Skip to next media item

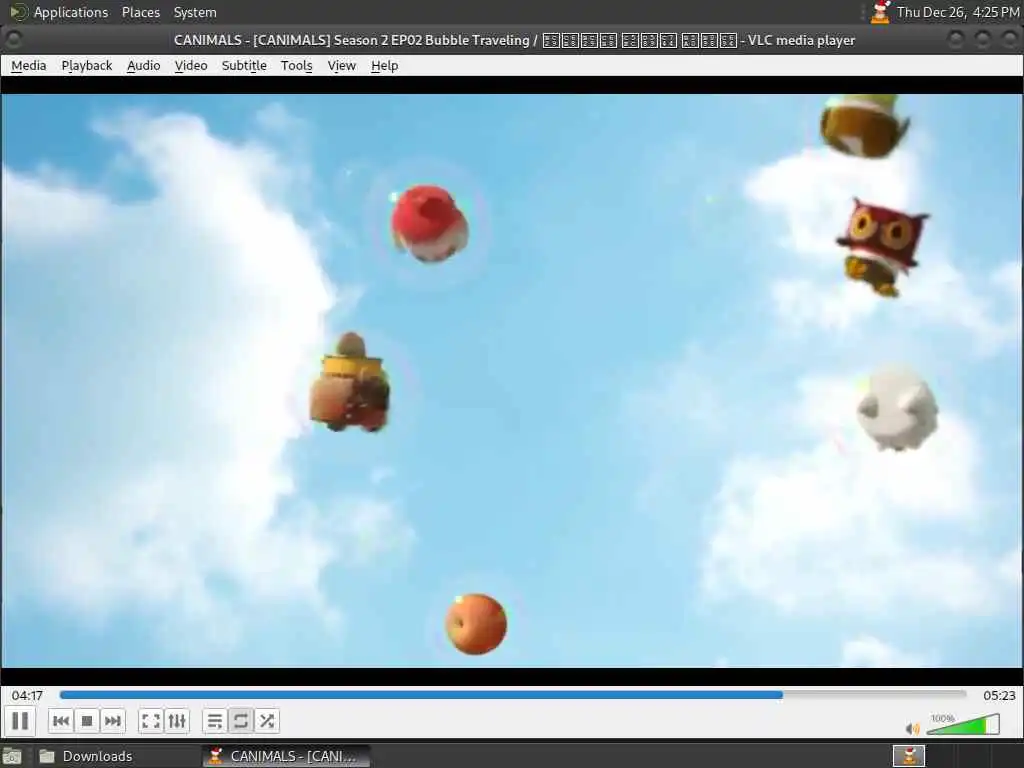point(112,721)
